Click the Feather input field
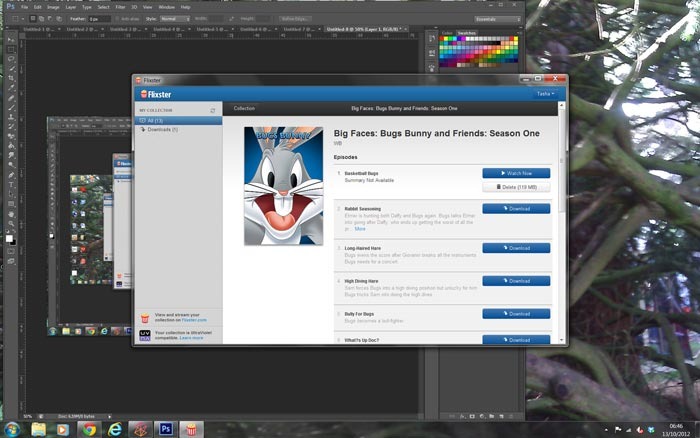This screenshot has height=438, width=700. tap(99, 19)
